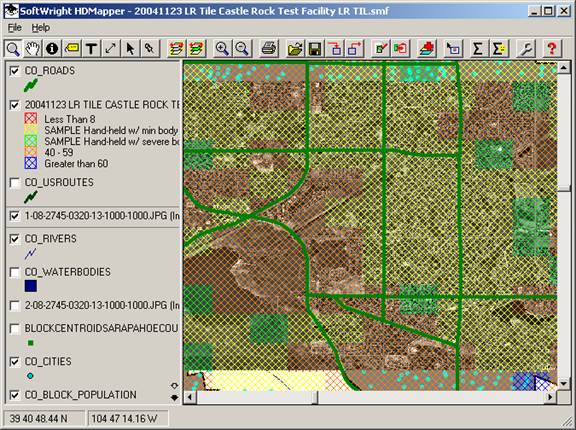Activate the hand pan tool
The width and height of the screenshot is (576, 430).
[32, 48]
